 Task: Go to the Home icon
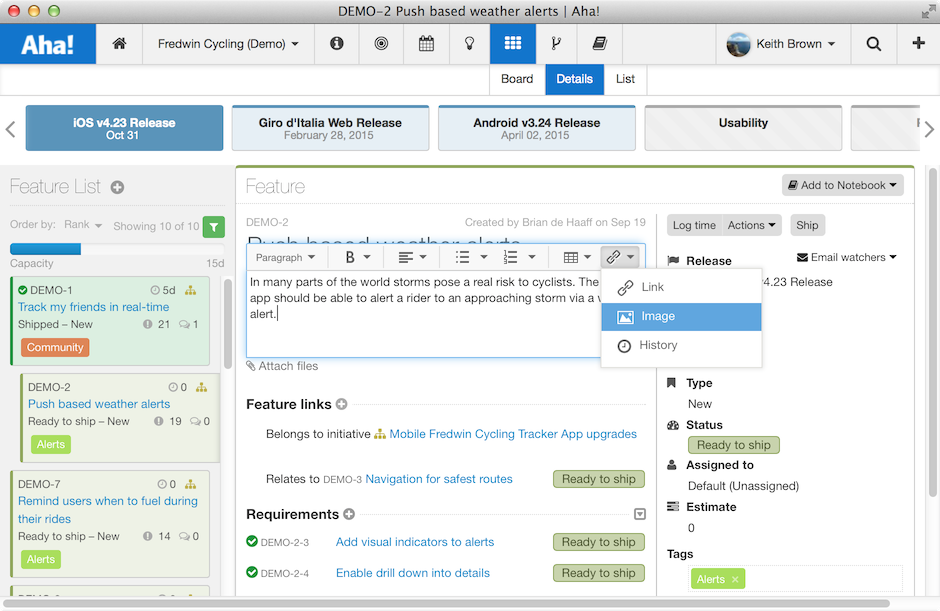(x=119, y=43)
